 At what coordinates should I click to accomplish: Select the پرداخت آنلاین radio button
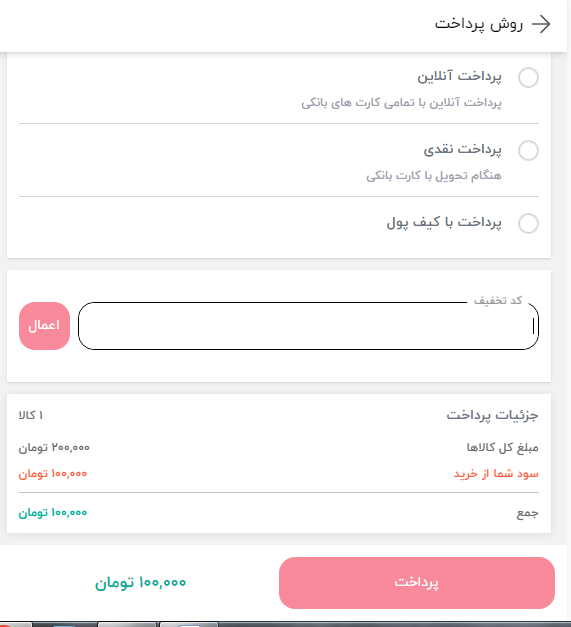click(528, 77)
